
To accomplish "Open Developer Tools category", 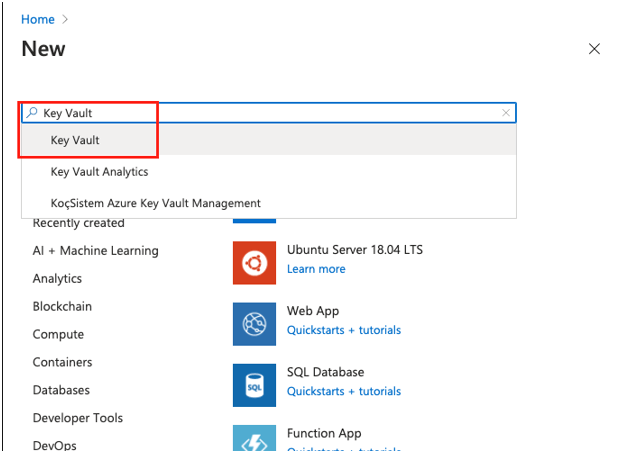I will pos(78,418).
